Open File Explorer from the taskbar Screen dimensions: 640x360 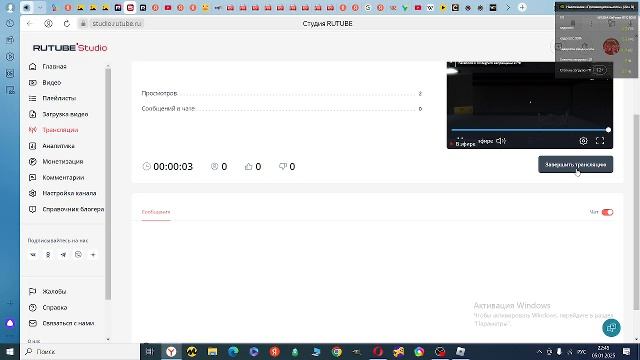coord(212,351)
